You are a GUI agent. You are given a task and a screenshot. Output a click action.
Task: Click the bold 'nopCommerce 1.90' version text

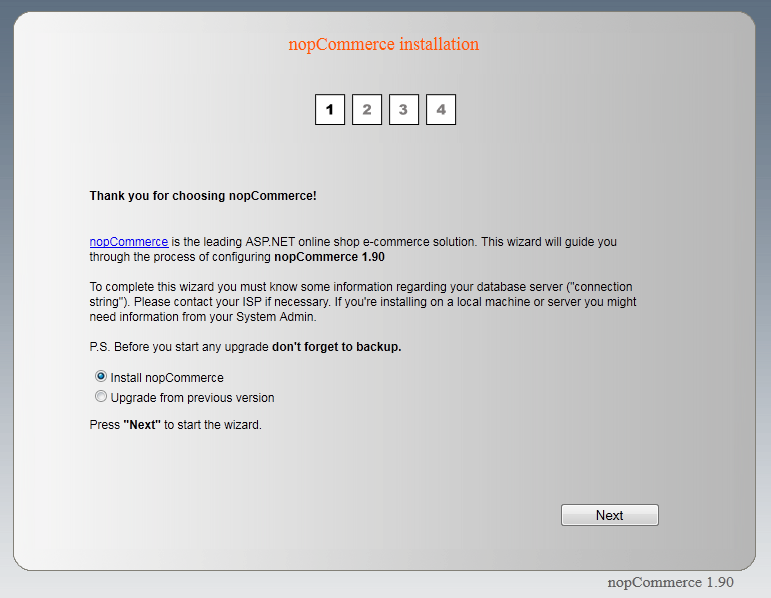coord(329,257)
